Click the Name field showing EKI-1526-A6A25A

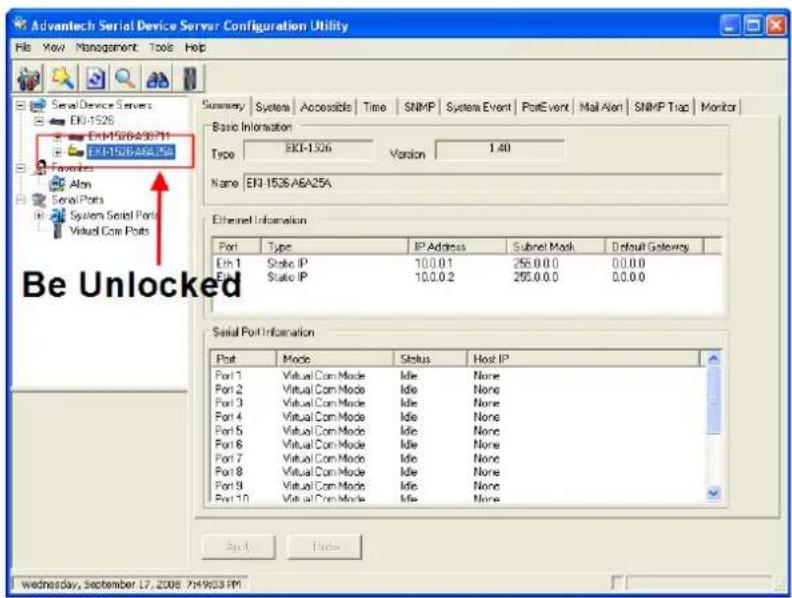tap(482, 183)
